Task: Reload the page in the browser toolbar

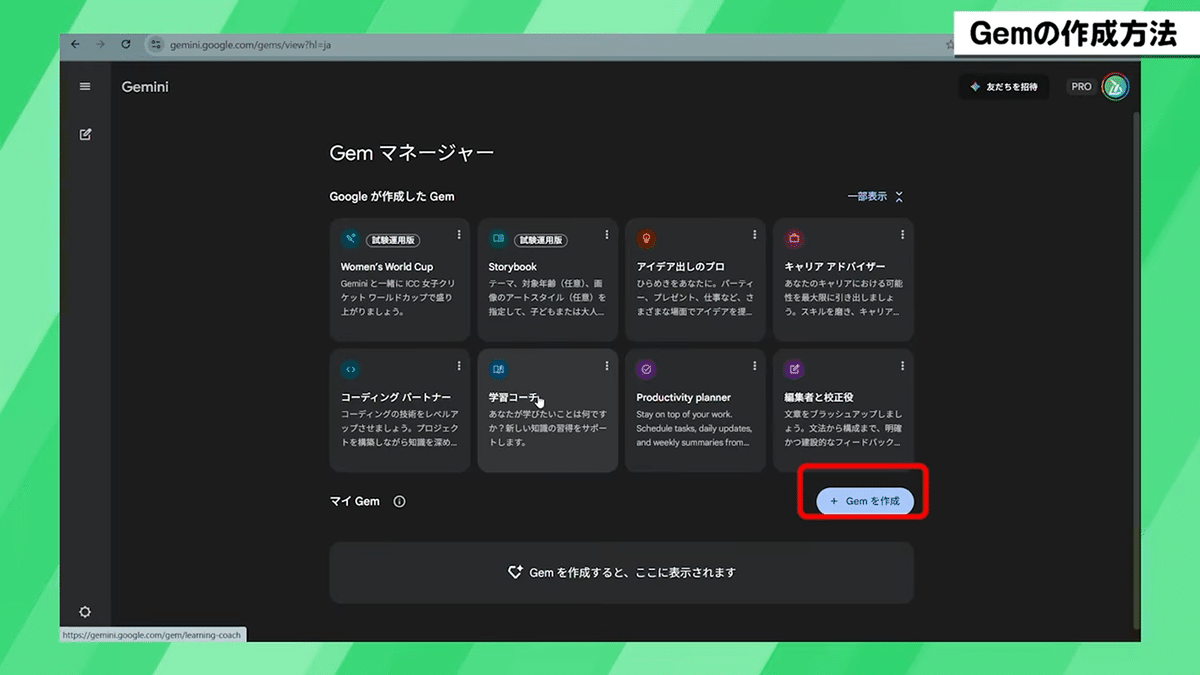Action: point(124,44)
